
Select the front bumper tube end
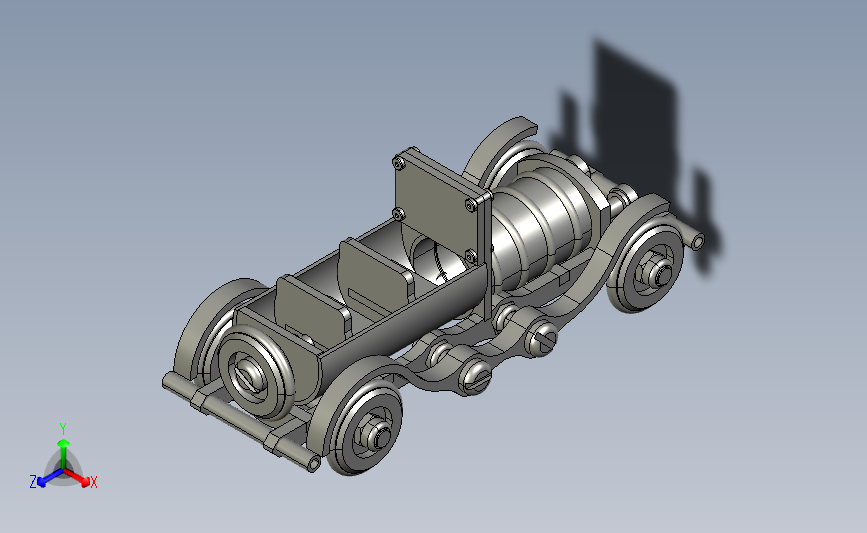point(698,241)
